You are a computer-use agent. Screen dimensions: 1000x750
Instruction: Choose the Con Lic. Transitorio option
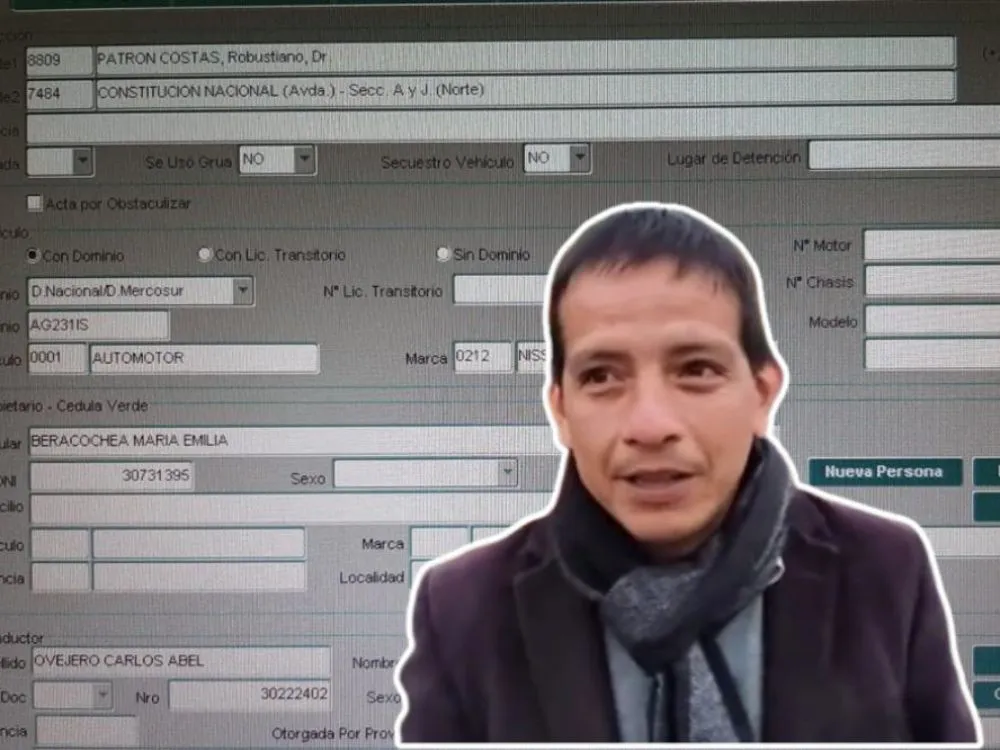coord(205,255)
